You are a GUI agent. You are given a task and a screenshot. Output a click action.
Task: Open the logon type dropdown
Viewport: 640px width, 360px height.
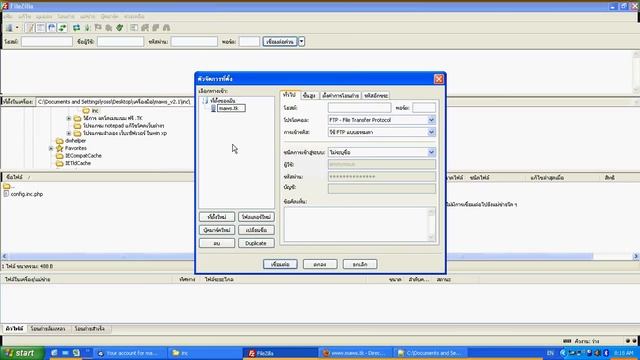tap(382, 152)
